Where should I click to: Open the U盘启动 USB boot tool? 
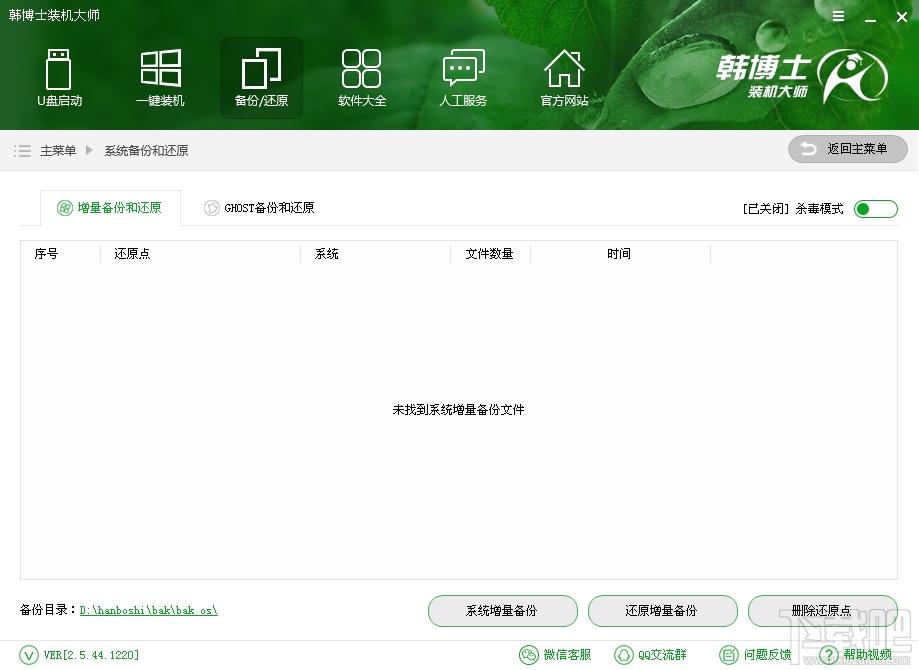59,78
